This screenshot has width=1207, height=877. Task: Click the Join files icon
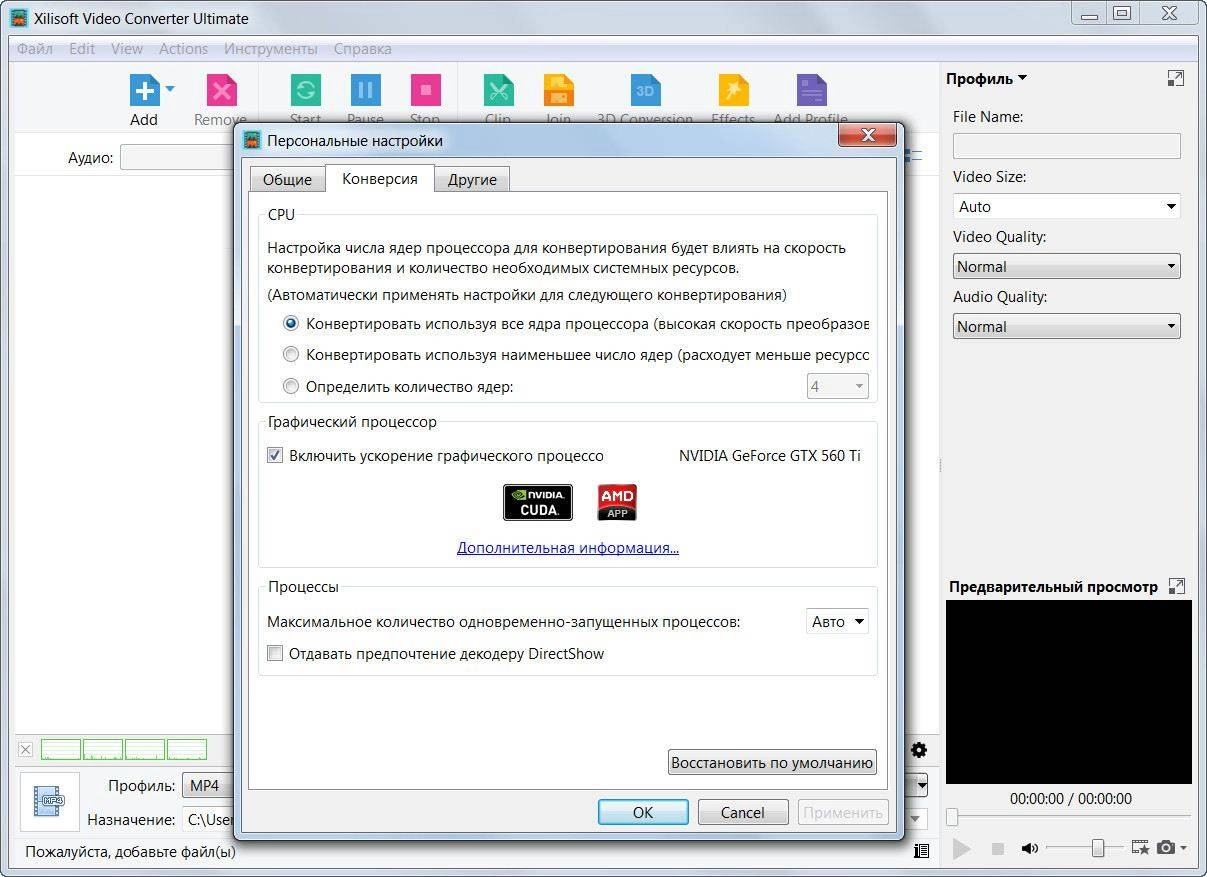click(558, 90)
